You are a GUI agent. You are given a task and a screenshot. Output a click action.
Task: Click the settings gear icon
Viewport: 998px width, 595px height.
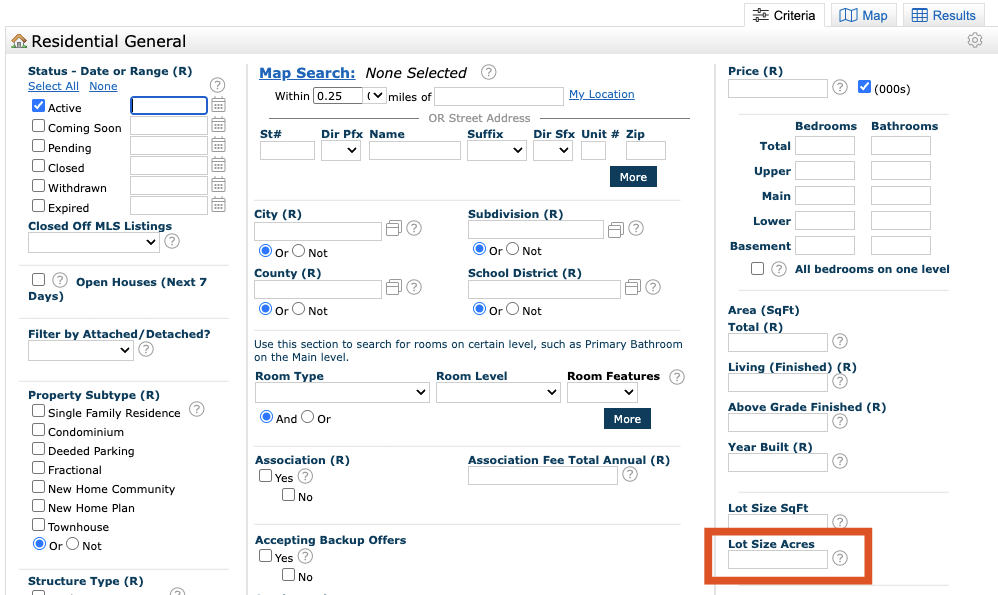coord(974,41)
